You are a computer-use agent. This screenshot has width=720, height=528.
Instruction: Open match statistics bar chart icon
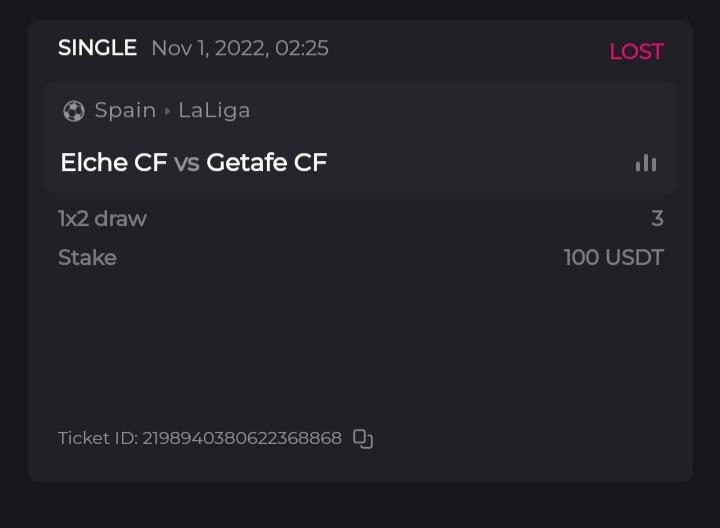[646, 163]
